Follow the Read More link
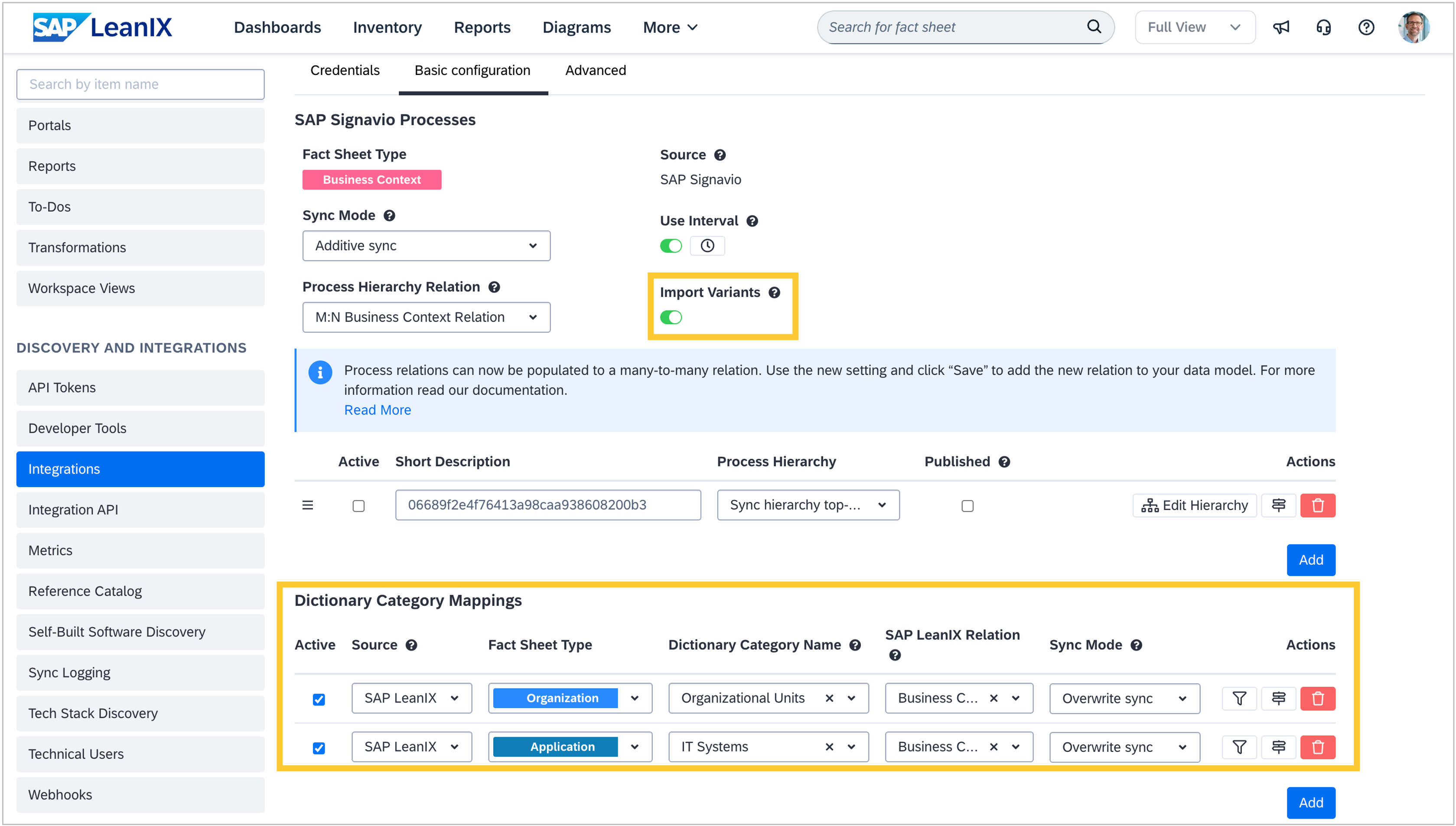Screen dimensions: 1456x826 (x=378, y=410)
